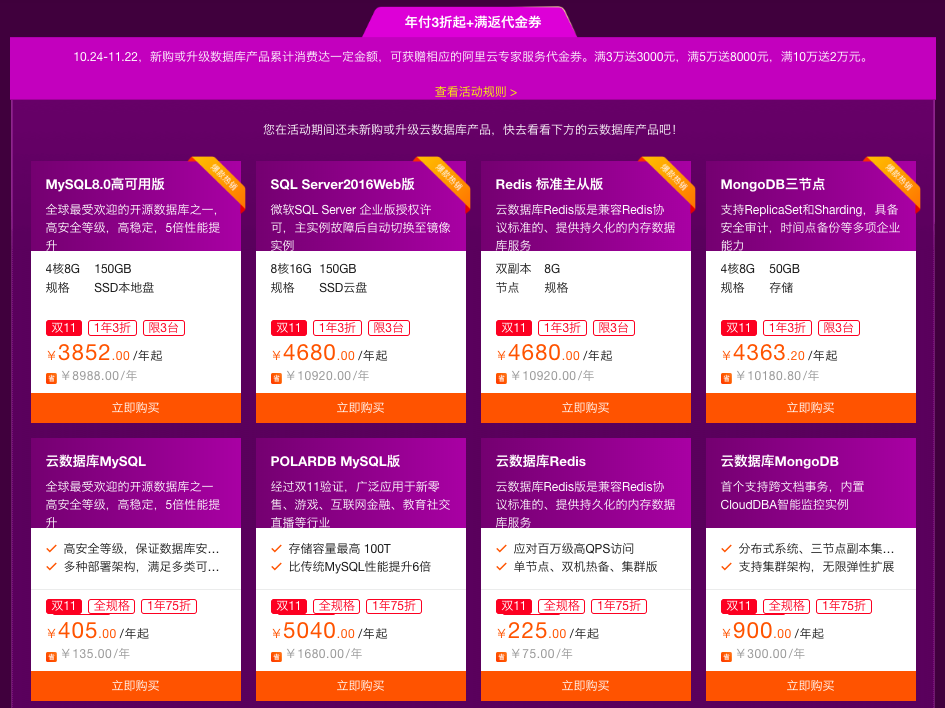The width and height of the screenshot is (945, 708).
Task: Click the 爆款热销 ribbon on Redis 标准主从版 card
Action: tap(673, 178)
